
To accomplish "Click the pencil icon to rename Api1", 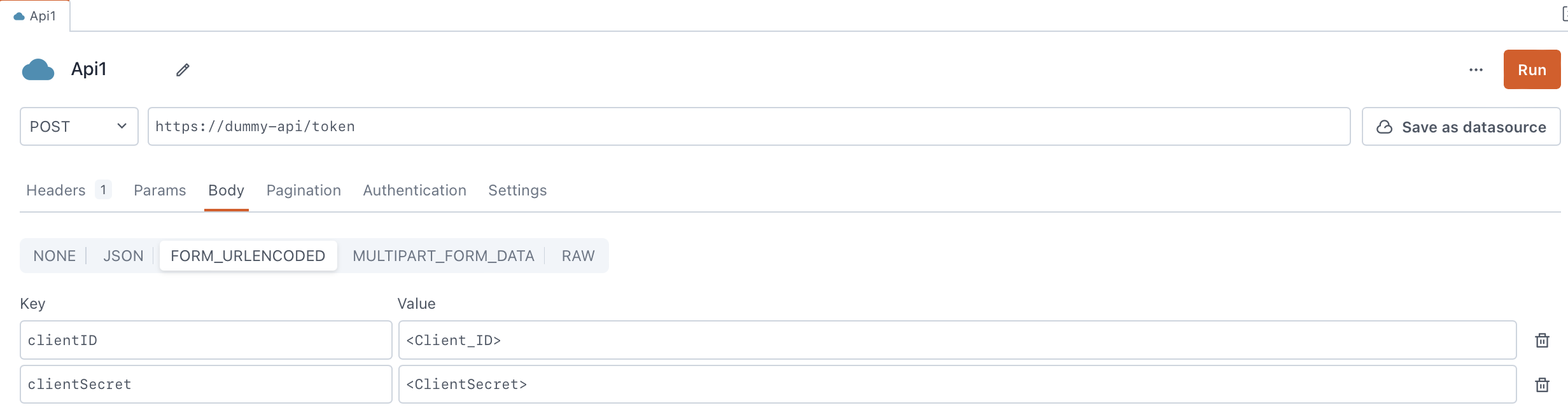I will 183,69.
